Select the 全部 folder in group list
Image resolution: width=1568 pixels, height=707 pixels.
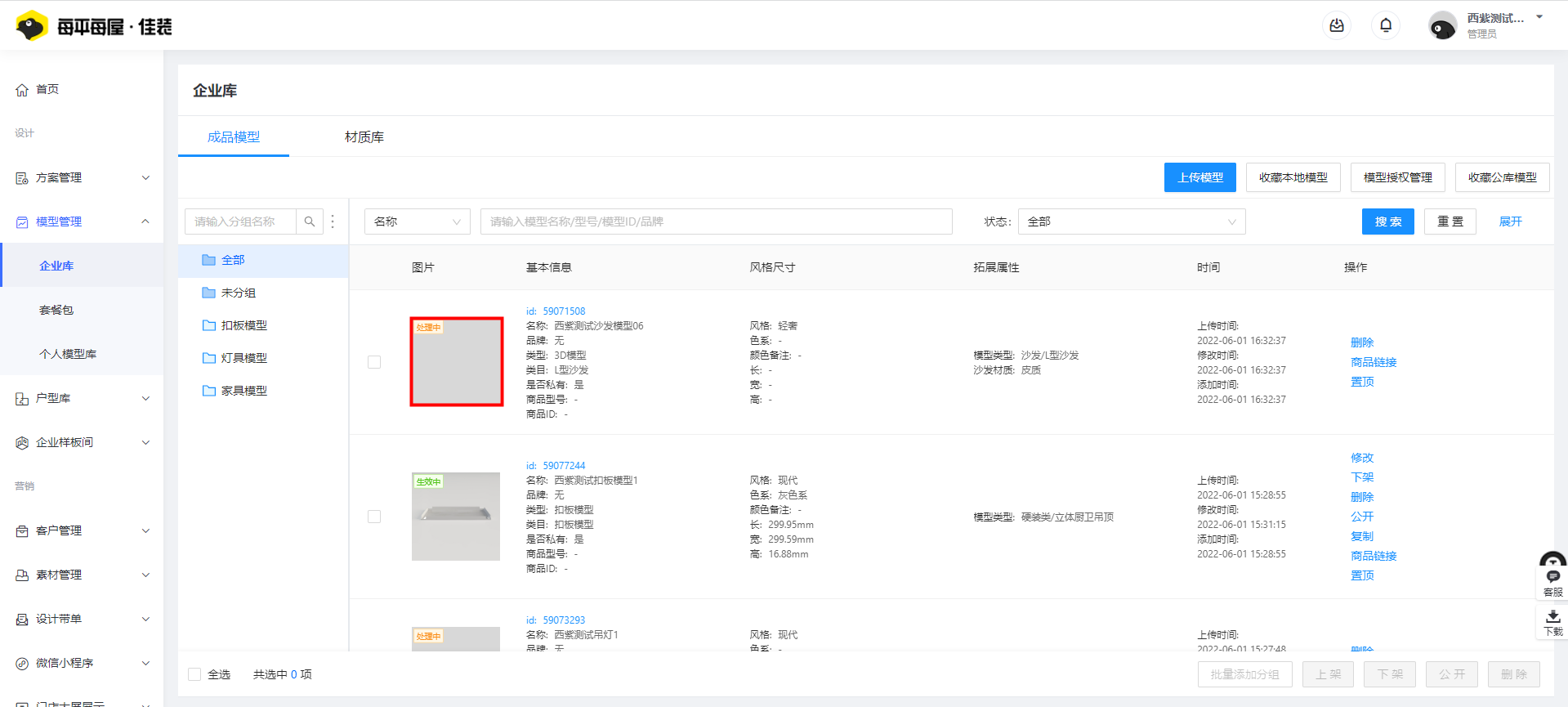[263, 260]
